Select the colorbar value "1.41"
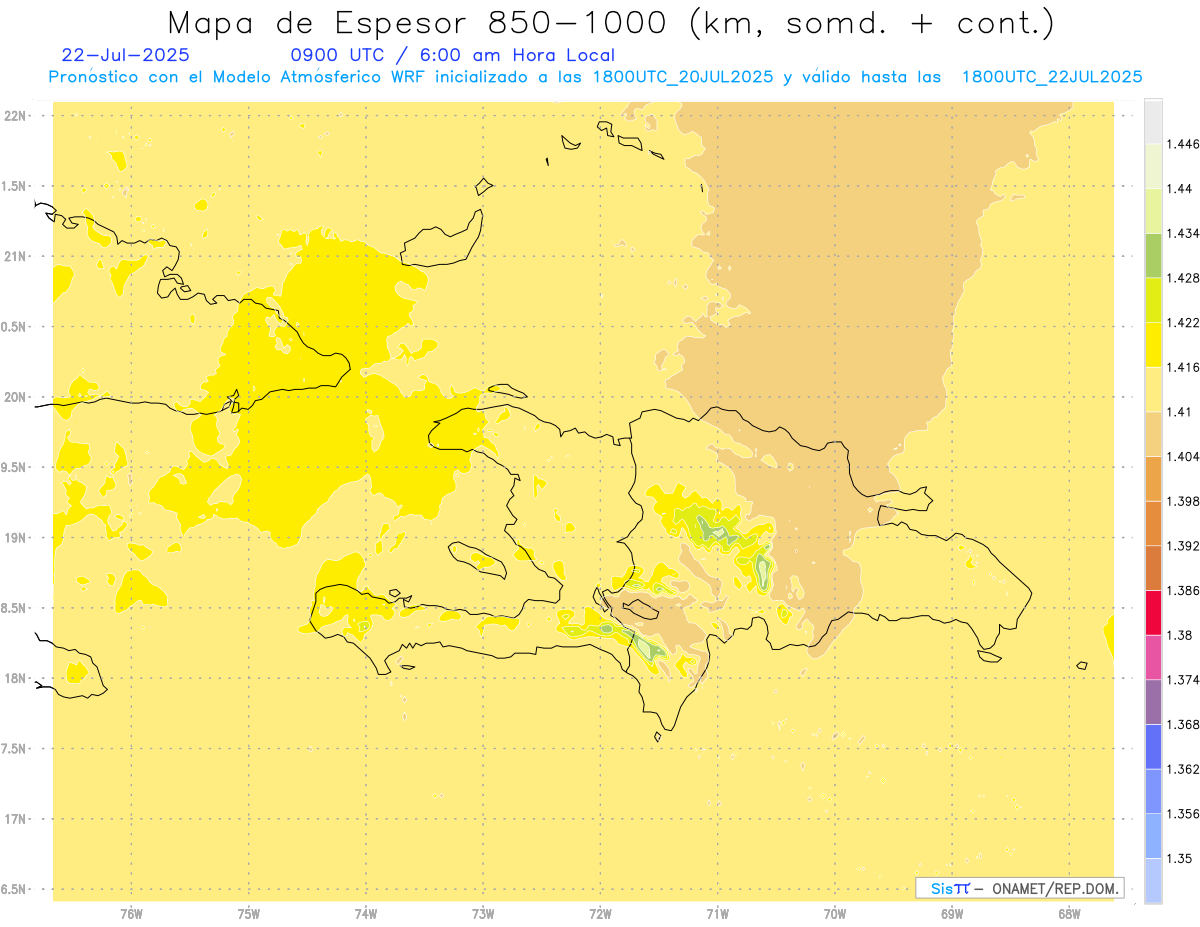1200x927 pixels. pyautogui.click(x=1179, y=412)
